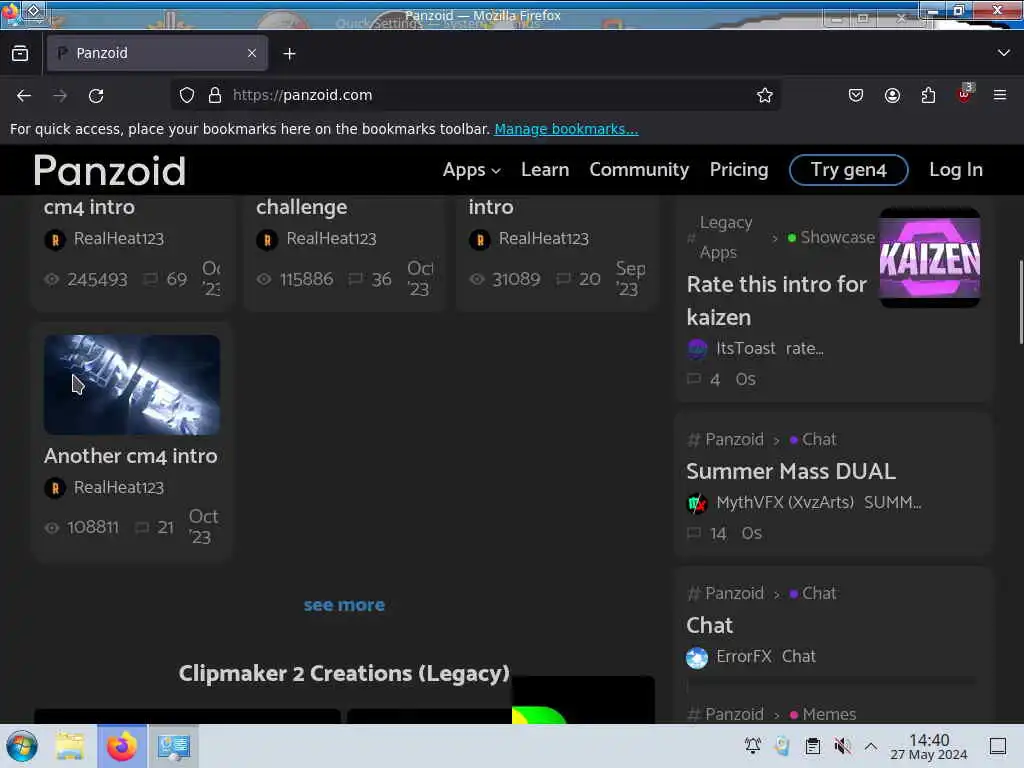Open Firefox View tab-history icon
This screenshot has width=1024, height=768.
click(20, 54)
